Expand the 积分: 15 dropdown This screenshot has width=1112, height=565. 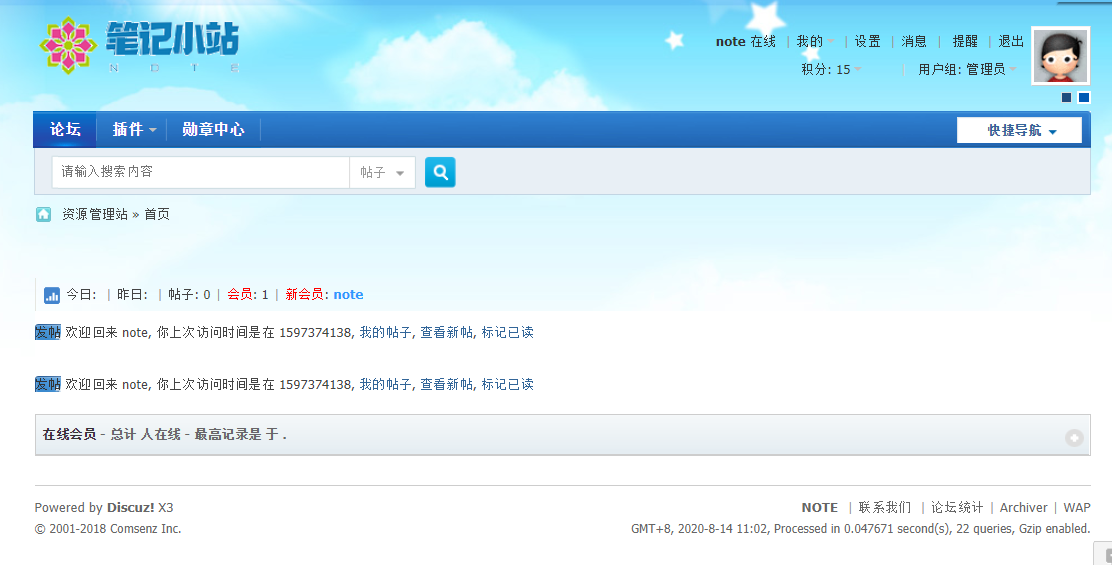[831, 69]
